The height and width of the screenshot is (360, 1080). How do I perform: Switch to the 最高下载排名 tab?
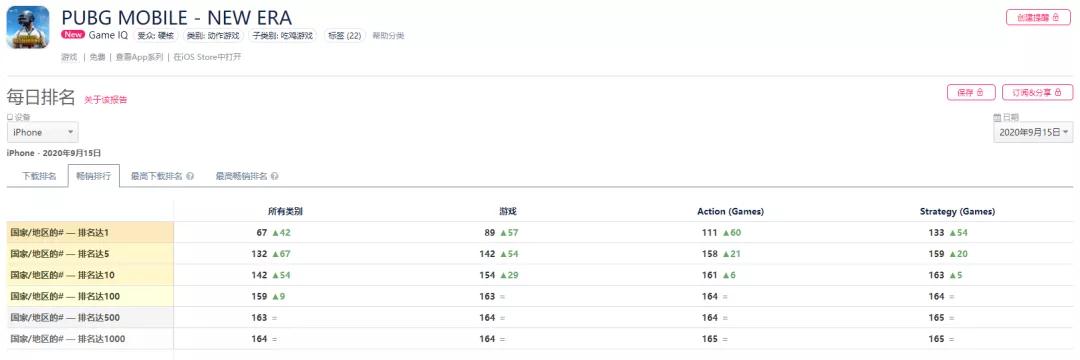pos(156,176)
